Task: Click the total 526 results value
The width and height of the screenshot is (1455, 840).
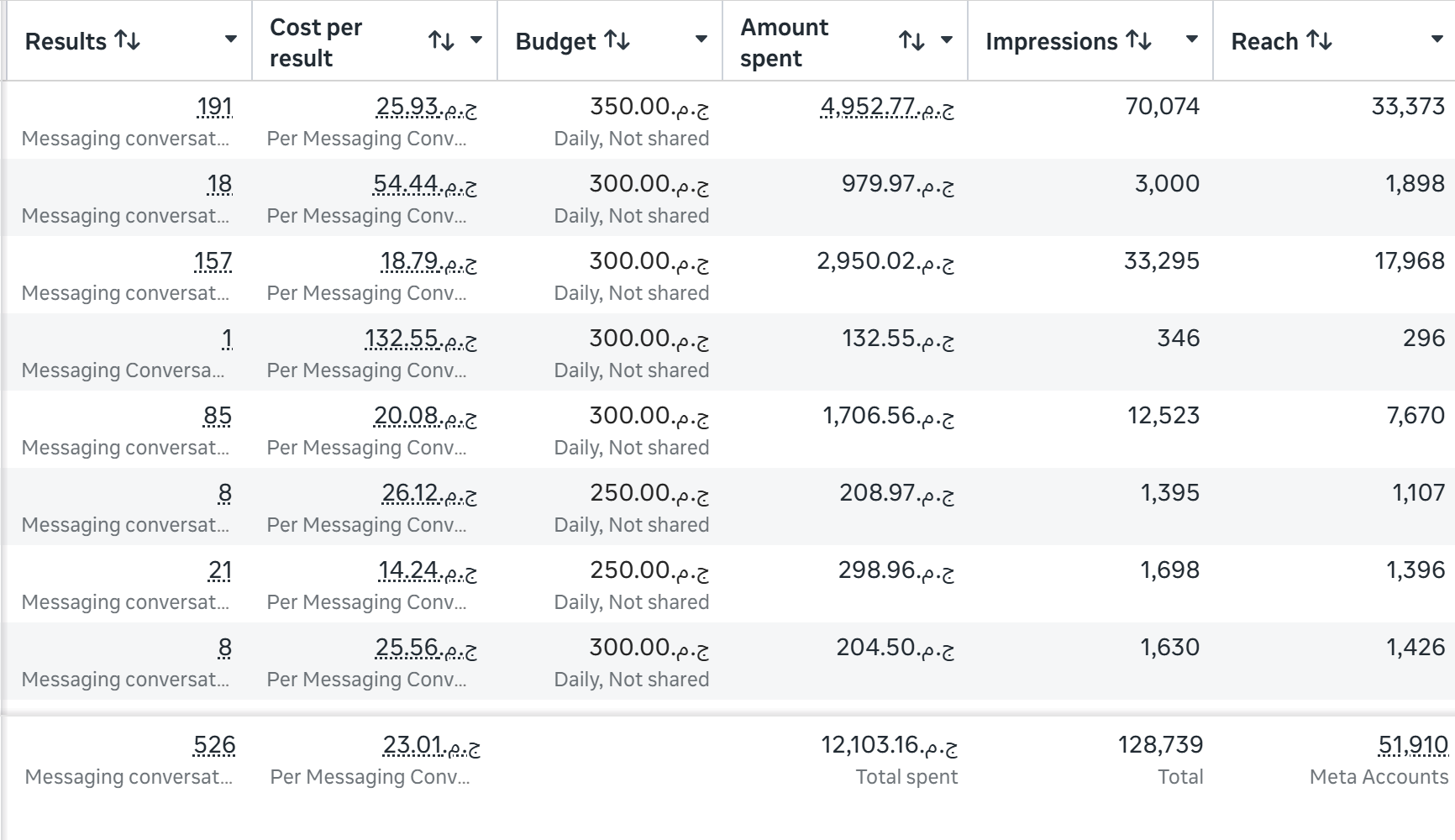Action: pyautogui.click(x=214, y=745)
